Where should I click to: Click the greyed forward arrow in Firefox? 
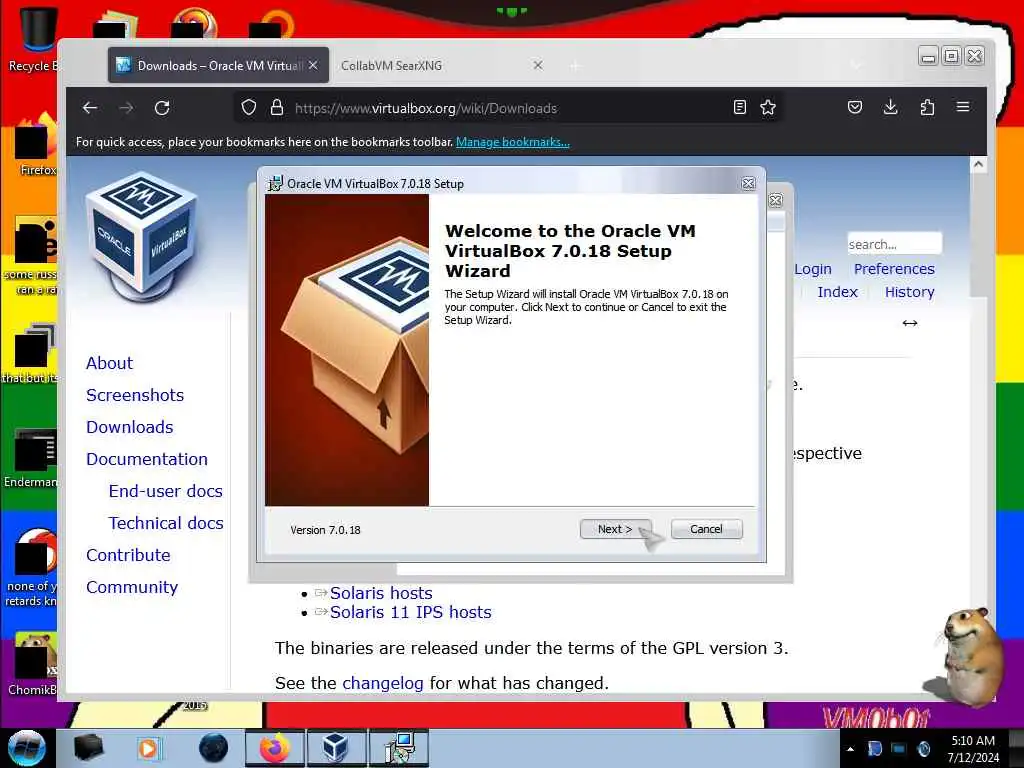click(126, 108)
